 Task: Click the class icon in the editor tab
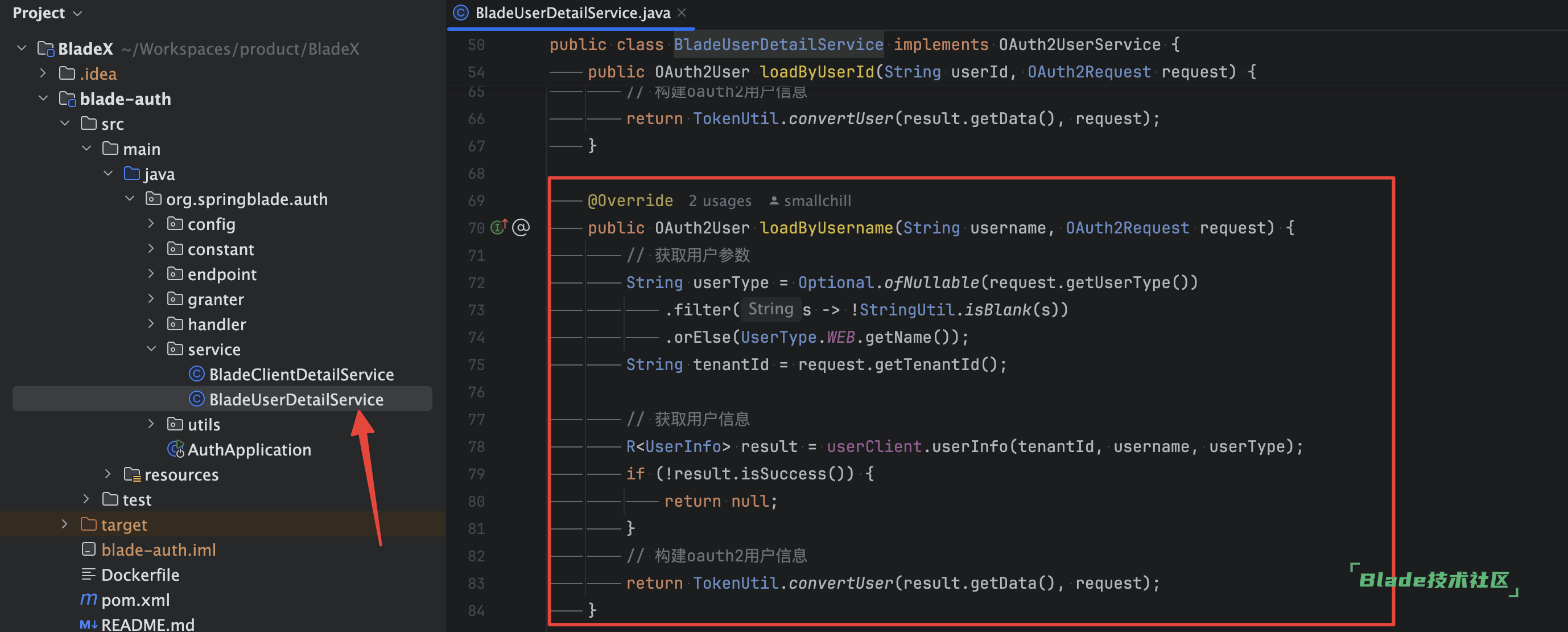point(461,12)
